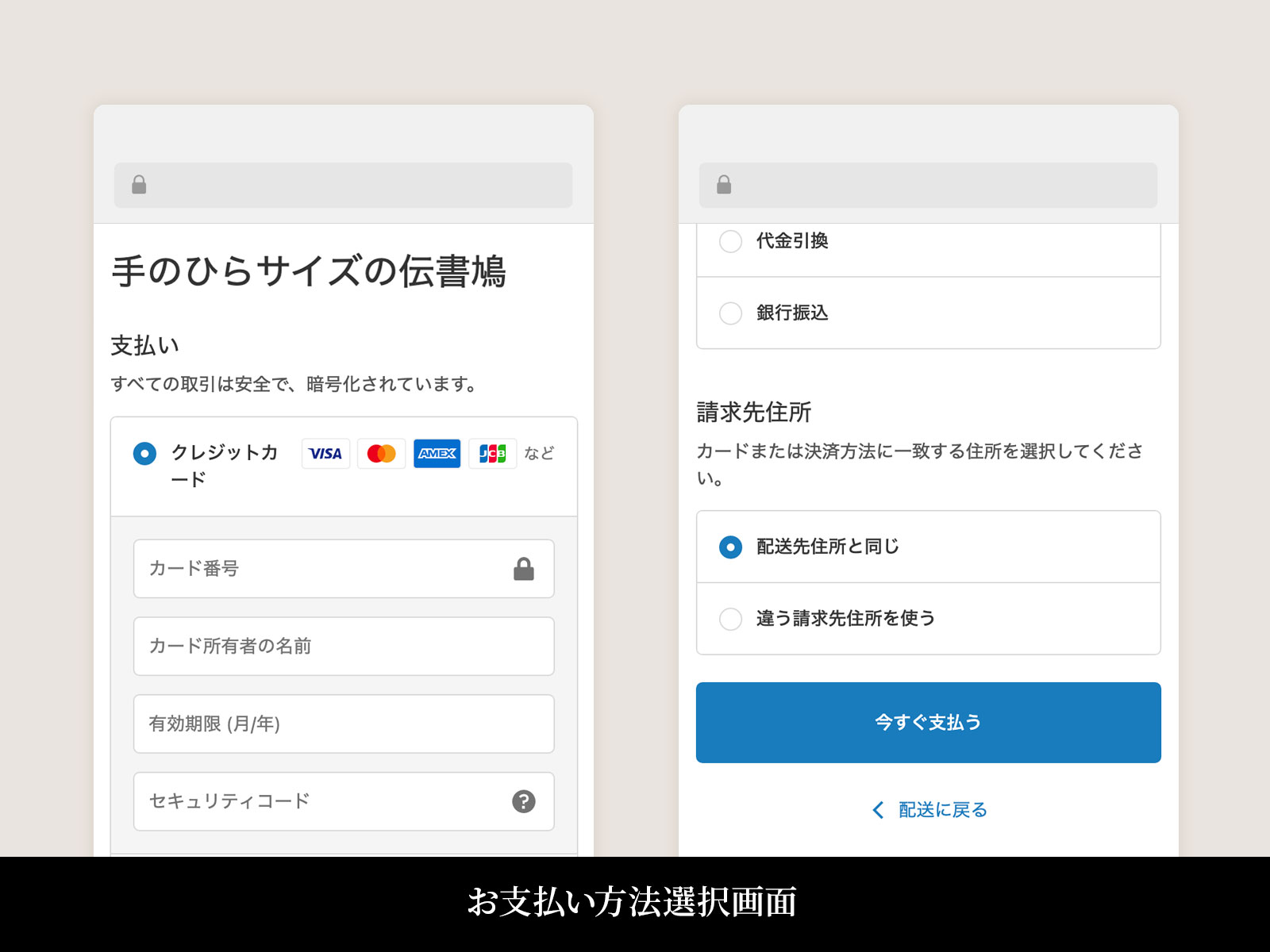Screen dimensions: 1270x952
Task: Click the 手のひらサイズの伝書鳩 store title
Action: tap(309, 271)
